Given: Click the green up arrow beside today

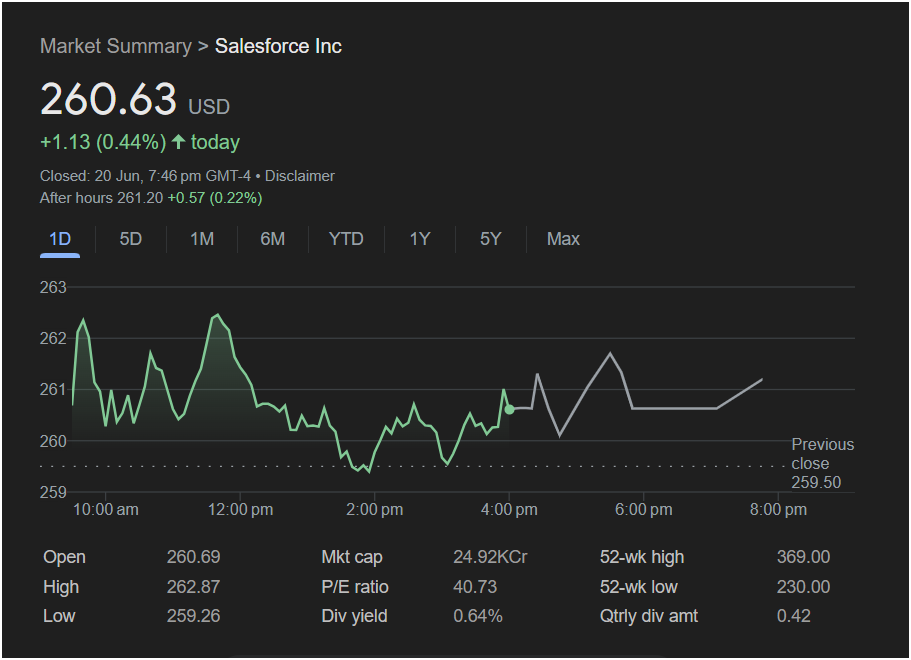Looking at the screenshot, I should (178, 142).
